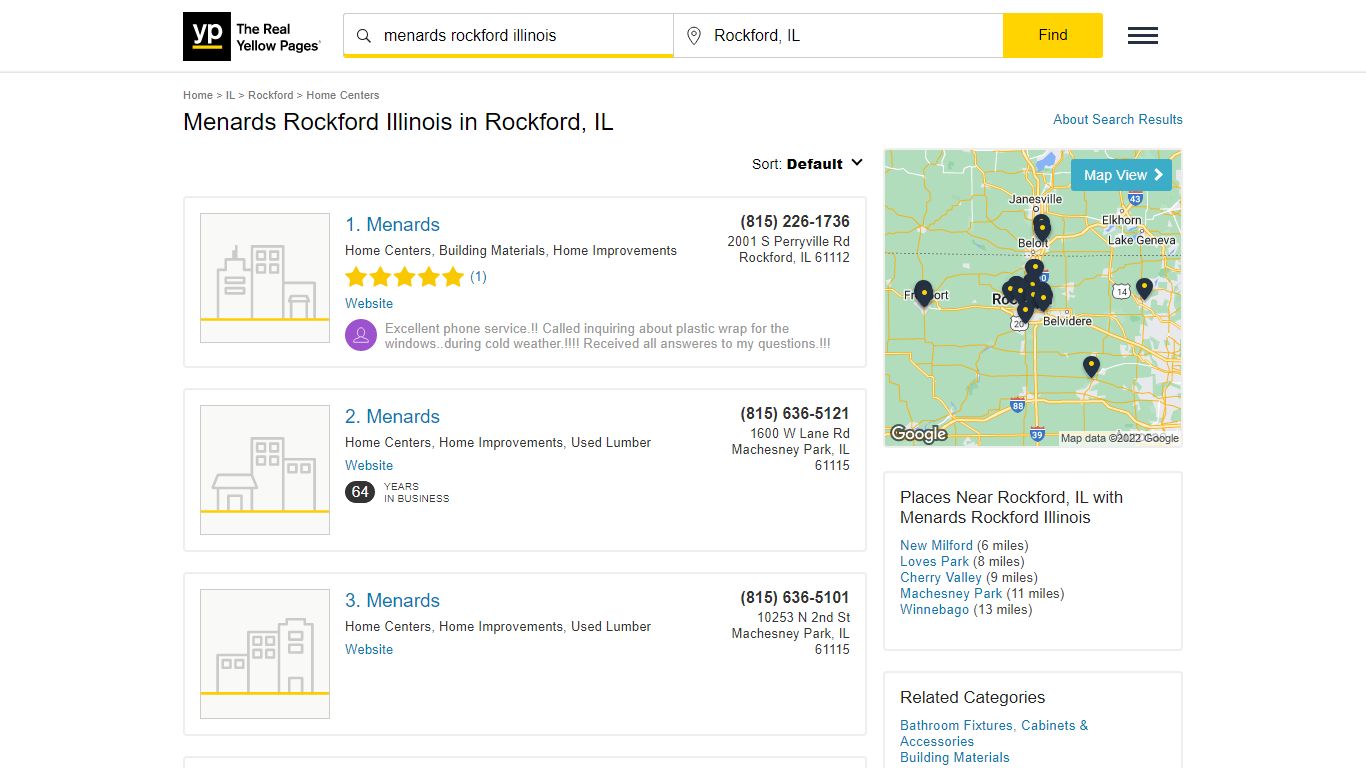Viewport: 1366px width, 768px height.
Task: Click the Rockford, IL location field
Action: (x=838, y=35)
